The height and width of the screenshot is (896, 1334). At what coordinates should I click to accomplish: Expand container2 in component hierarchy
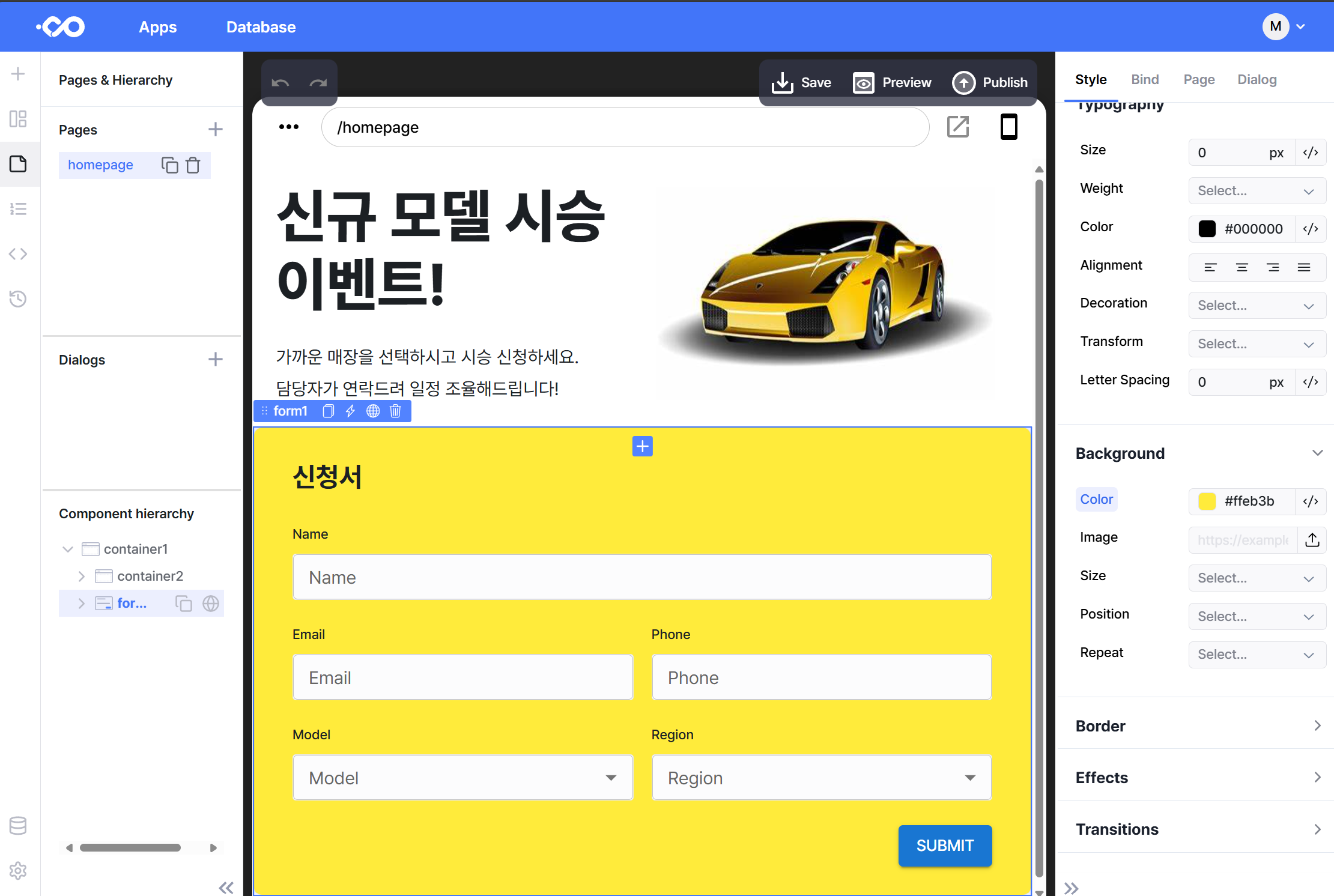(81, 577)
